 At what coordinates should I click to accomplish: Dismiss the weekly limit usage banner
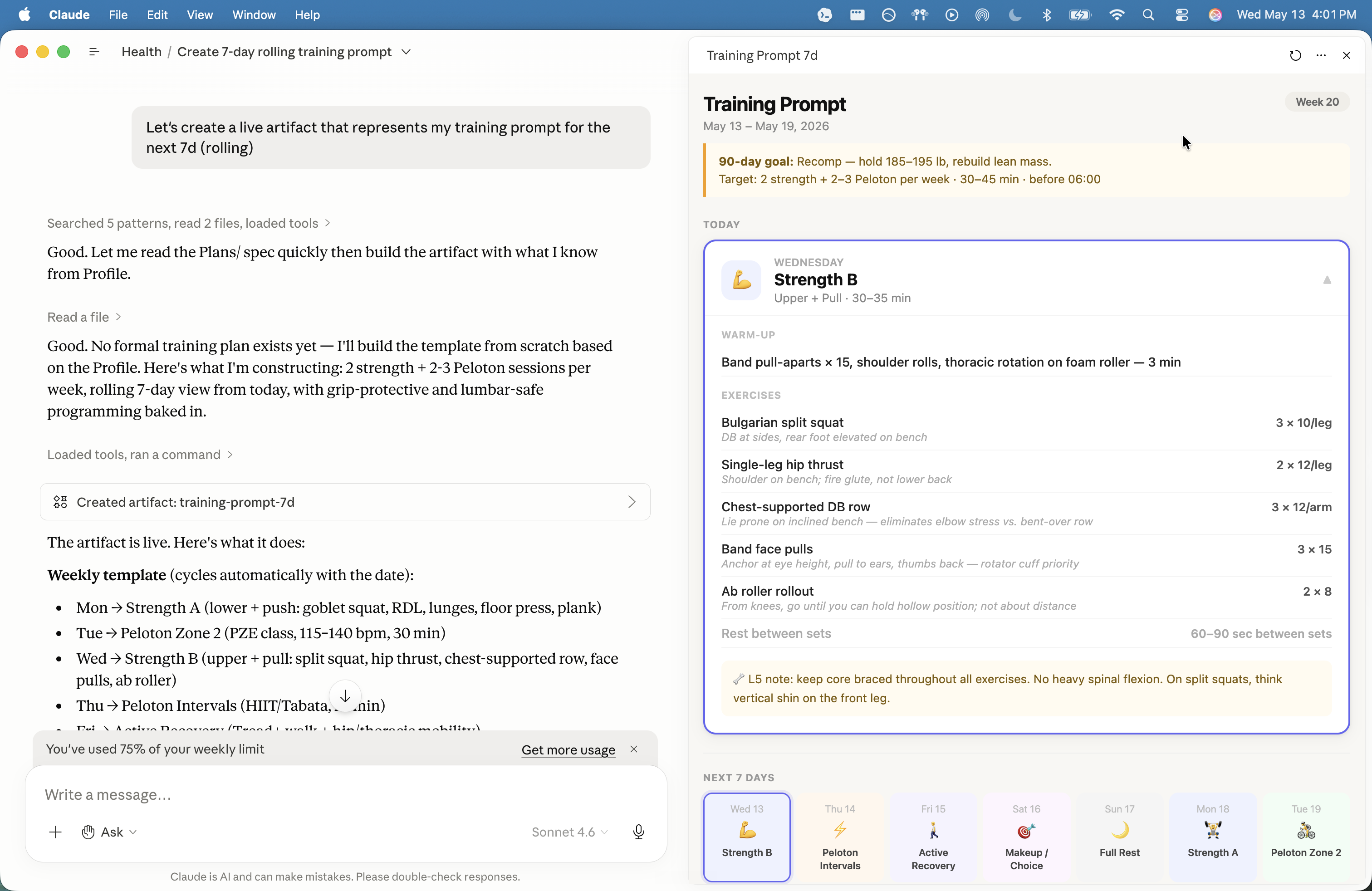point(633,749)
